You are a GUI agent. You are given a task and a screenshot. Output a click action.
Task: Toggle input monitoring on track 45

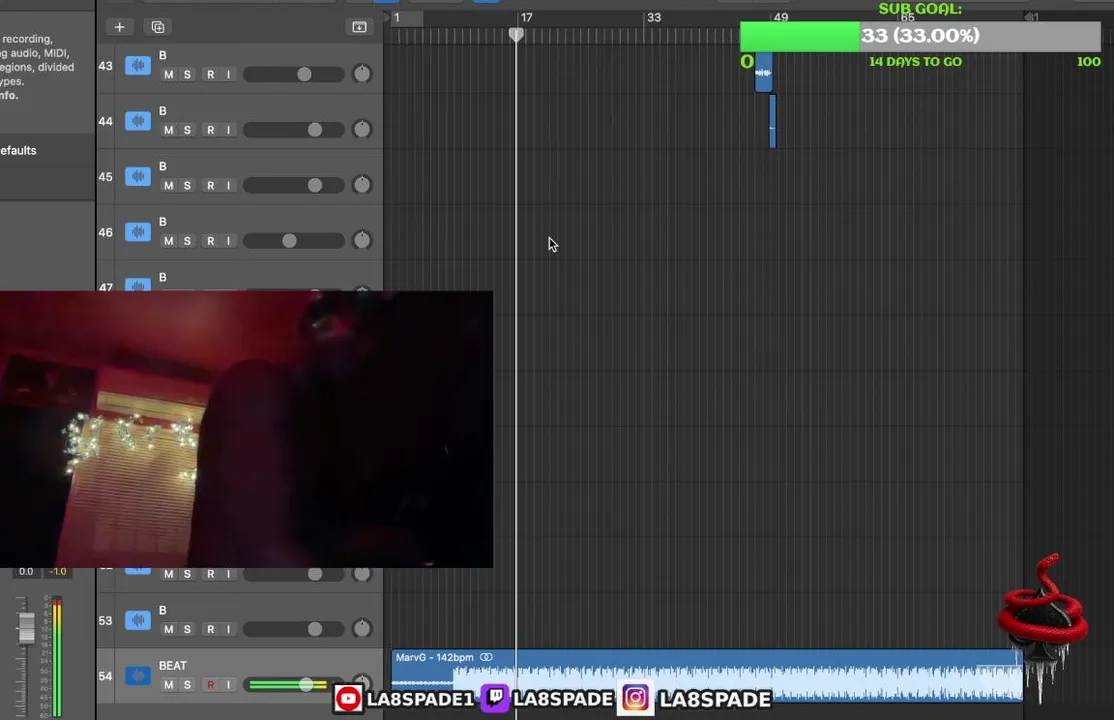pos(228,186)
